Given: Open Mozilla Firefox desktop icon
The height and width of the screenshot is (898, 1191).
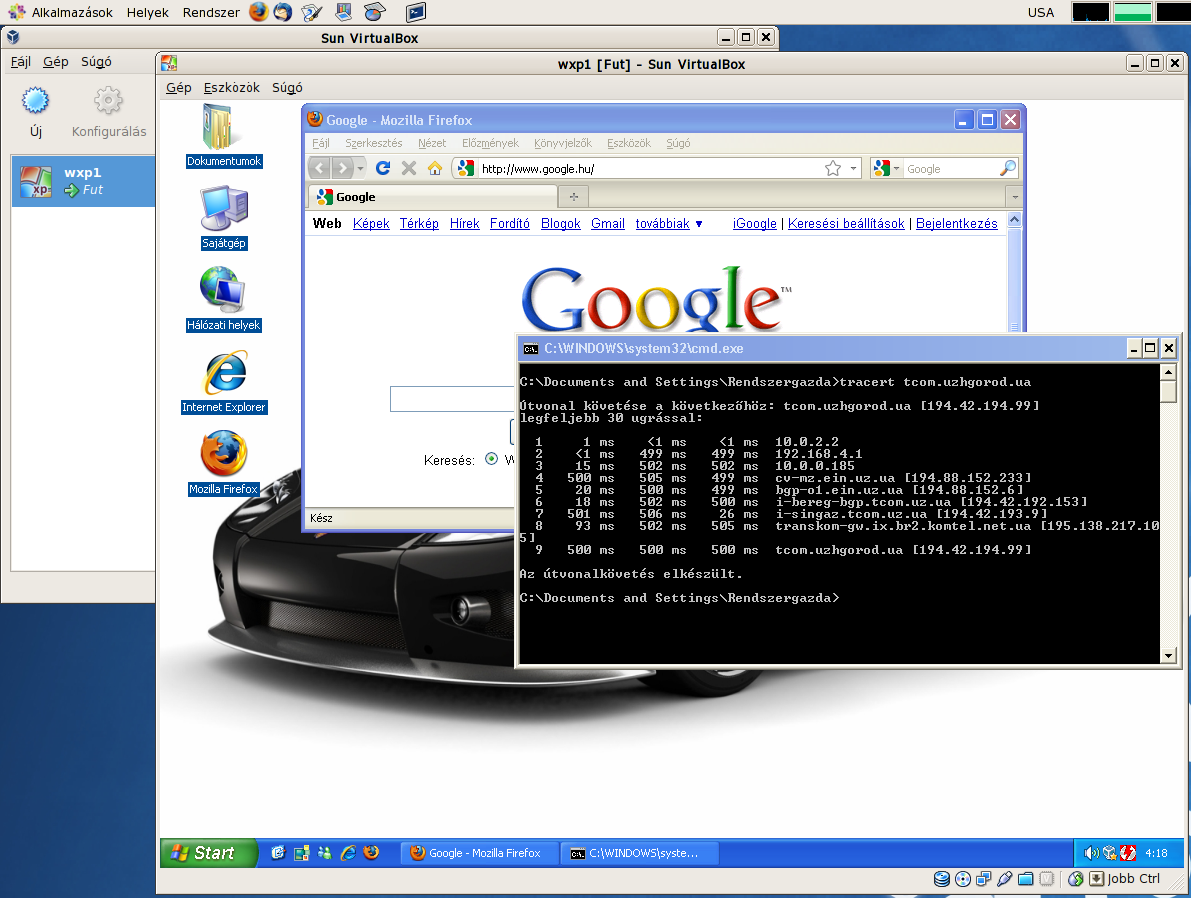Looking at the screenshot, I should click(224, 458).
